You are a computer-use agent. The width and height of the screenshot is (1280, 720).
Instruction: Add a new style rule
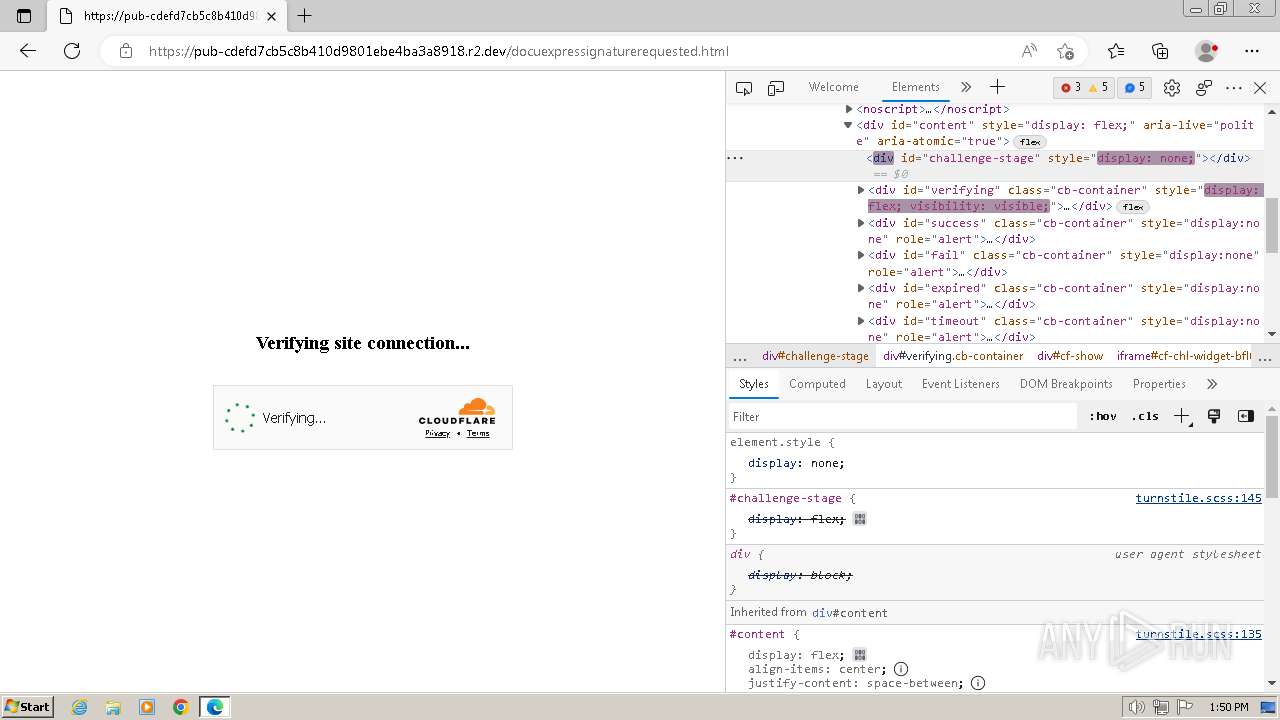(1182, 417)
